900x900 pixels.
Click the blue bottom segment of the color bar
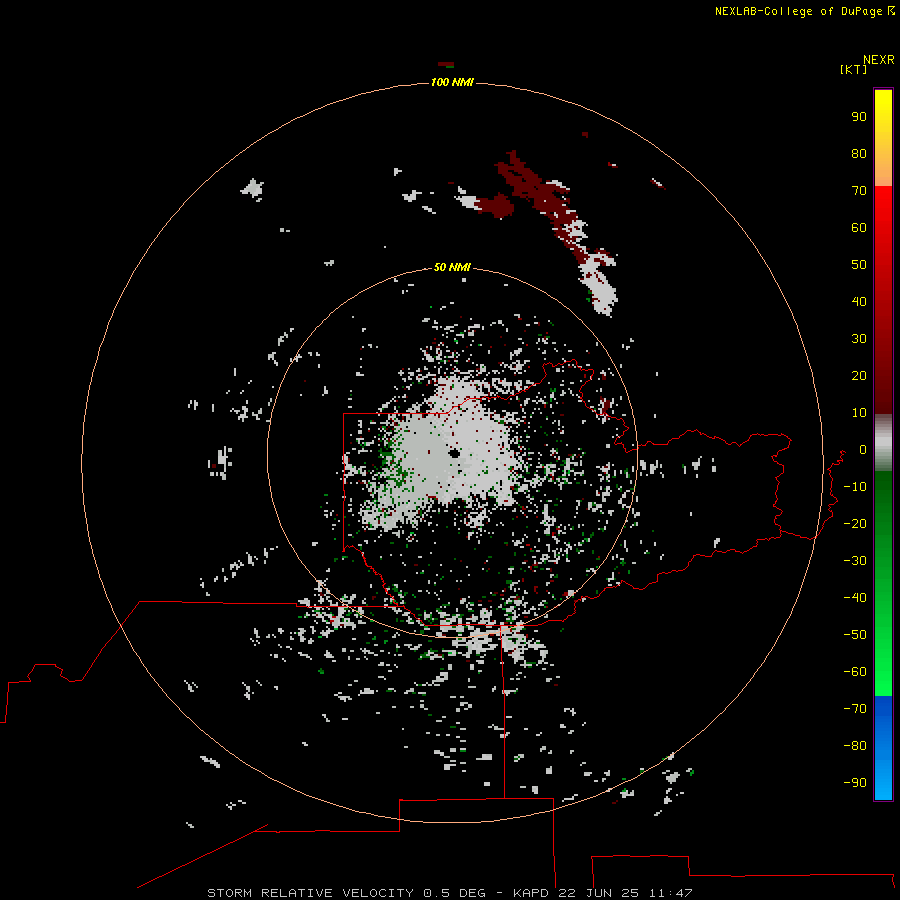[x=883, y=748]
